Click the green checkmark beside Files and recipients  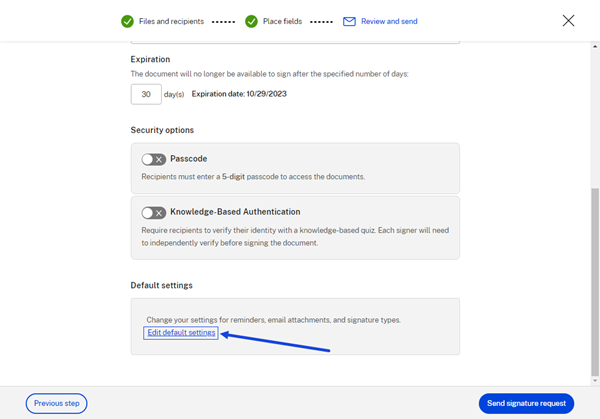pyautogui.click(x=127, y=21)
